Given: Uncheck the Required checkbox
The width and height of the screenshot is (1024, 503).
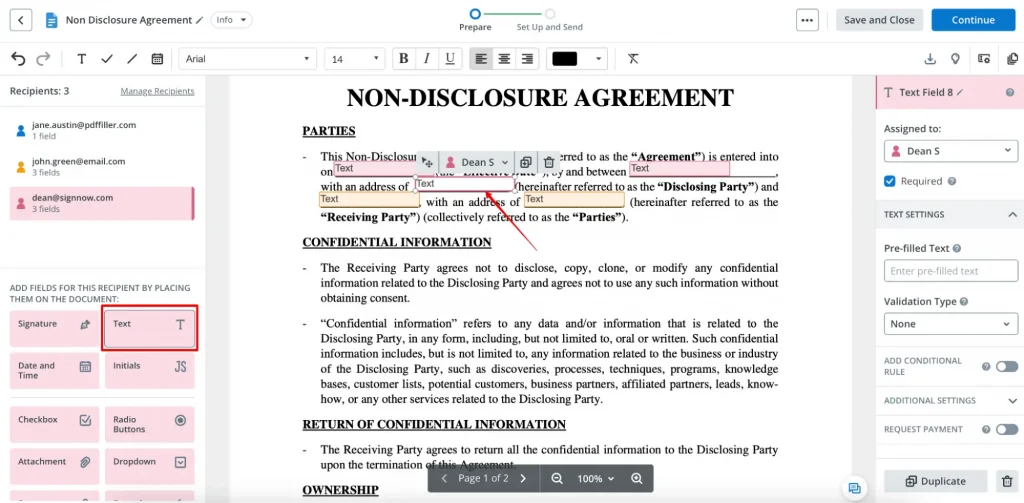Looking at the screenshot, I should (890, 181).
